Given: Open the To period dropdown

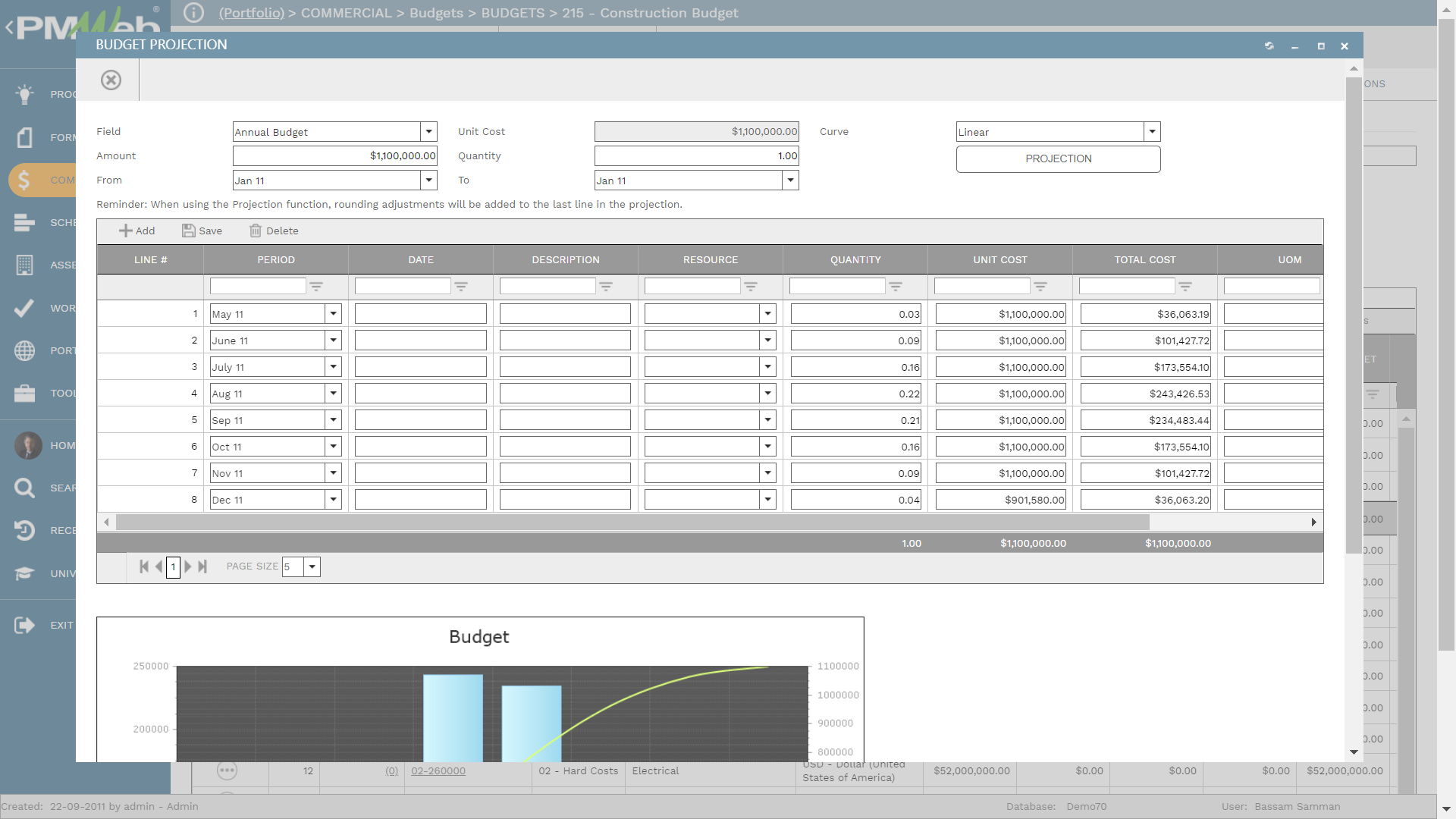Looking at the screenshot, I should 791,180.
